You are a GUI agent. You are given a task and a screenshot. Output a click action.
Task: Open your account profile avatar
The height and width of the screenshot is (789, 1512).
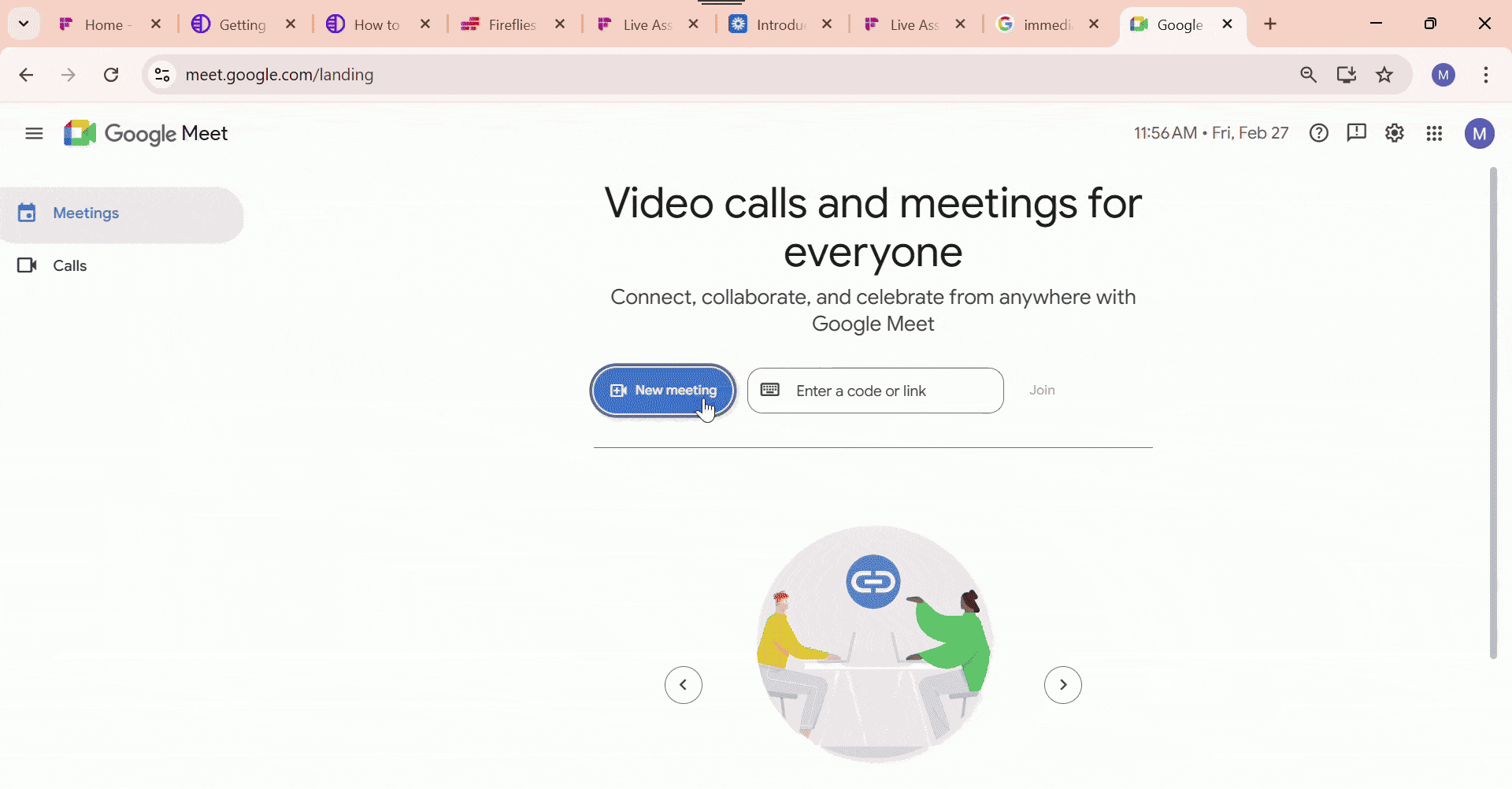coord(1480,133)
